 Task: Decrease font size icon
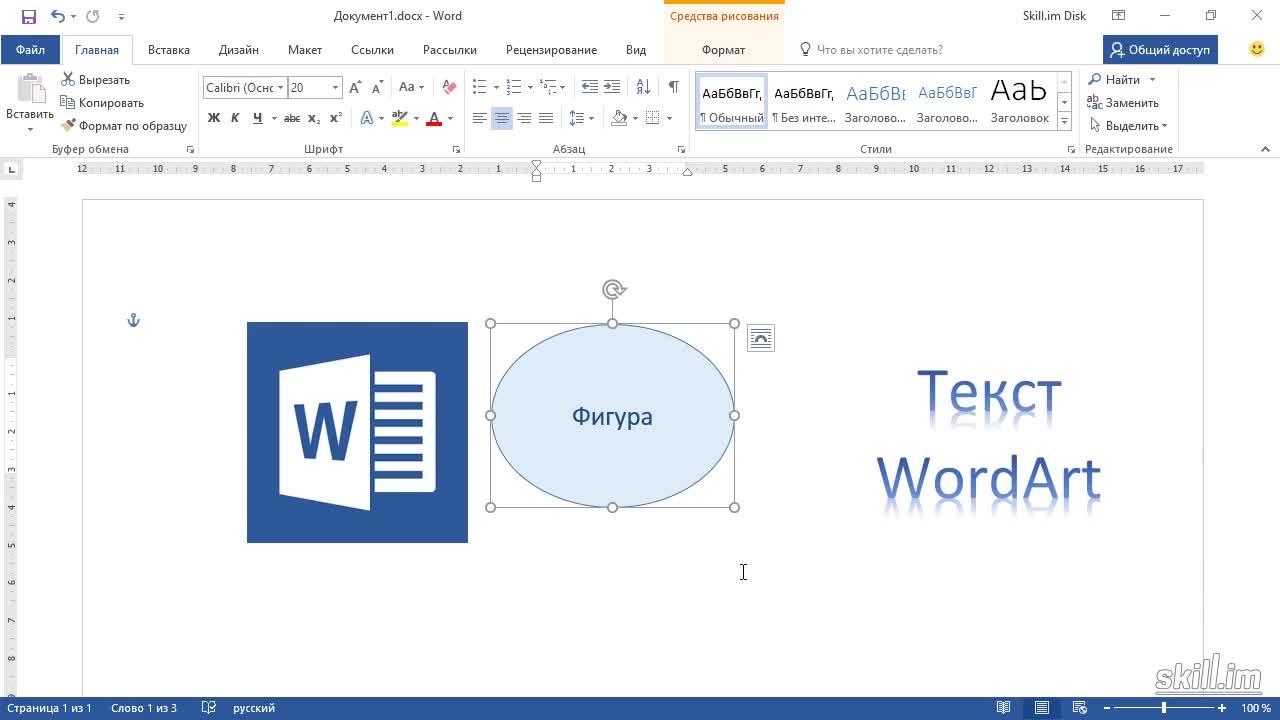(377, 88)
